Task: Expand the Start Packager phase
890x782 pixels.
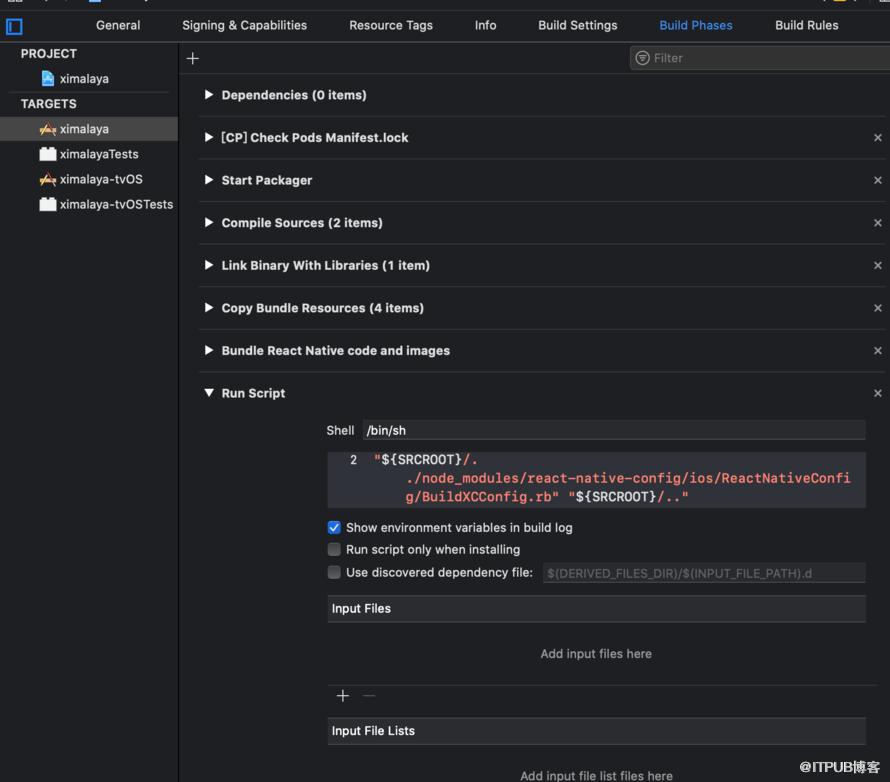Action: coord(209,180)
